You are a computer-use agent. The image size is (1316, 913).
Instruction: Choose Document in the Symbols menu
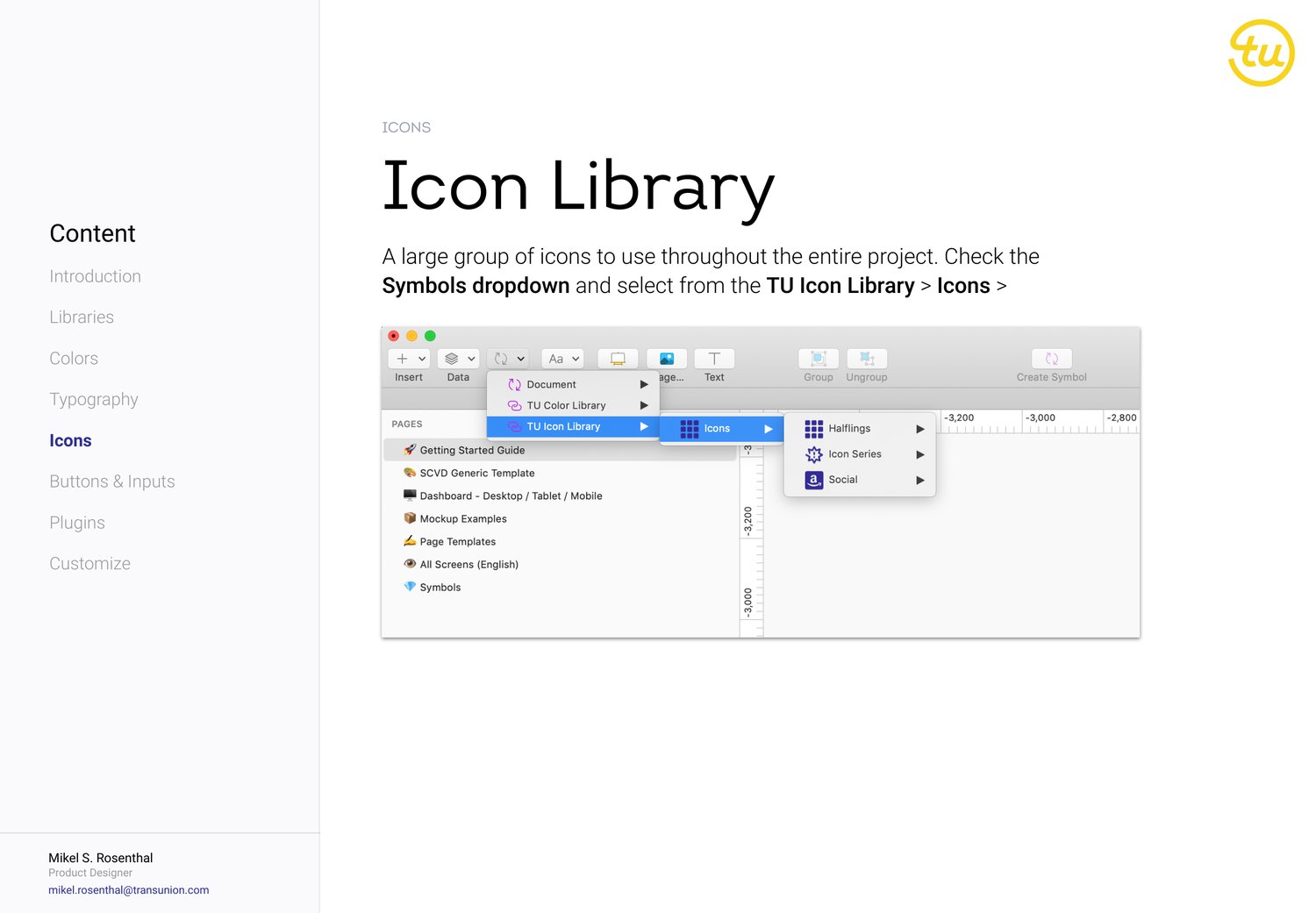[573, 384]
